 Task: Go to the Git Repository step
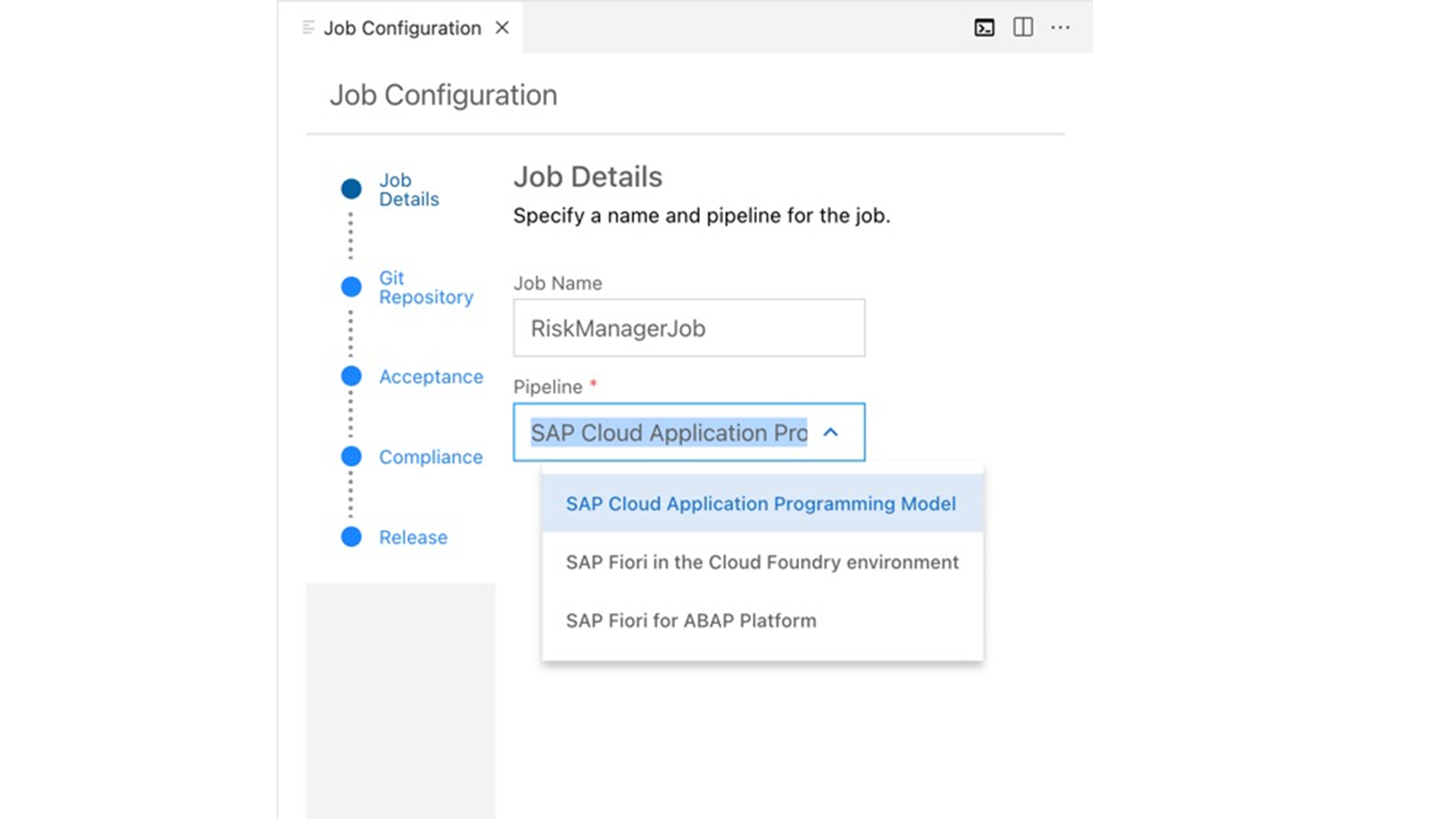tap(426, 288)
